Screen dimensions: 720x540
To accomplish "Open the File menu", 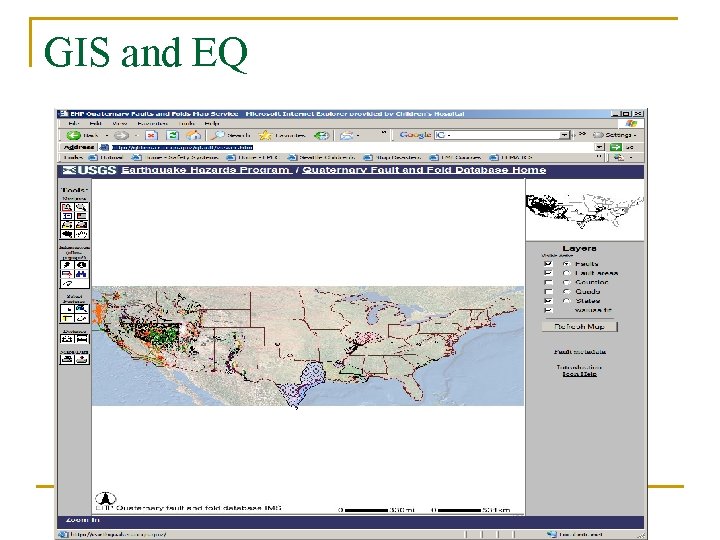I will coord(73,124).
